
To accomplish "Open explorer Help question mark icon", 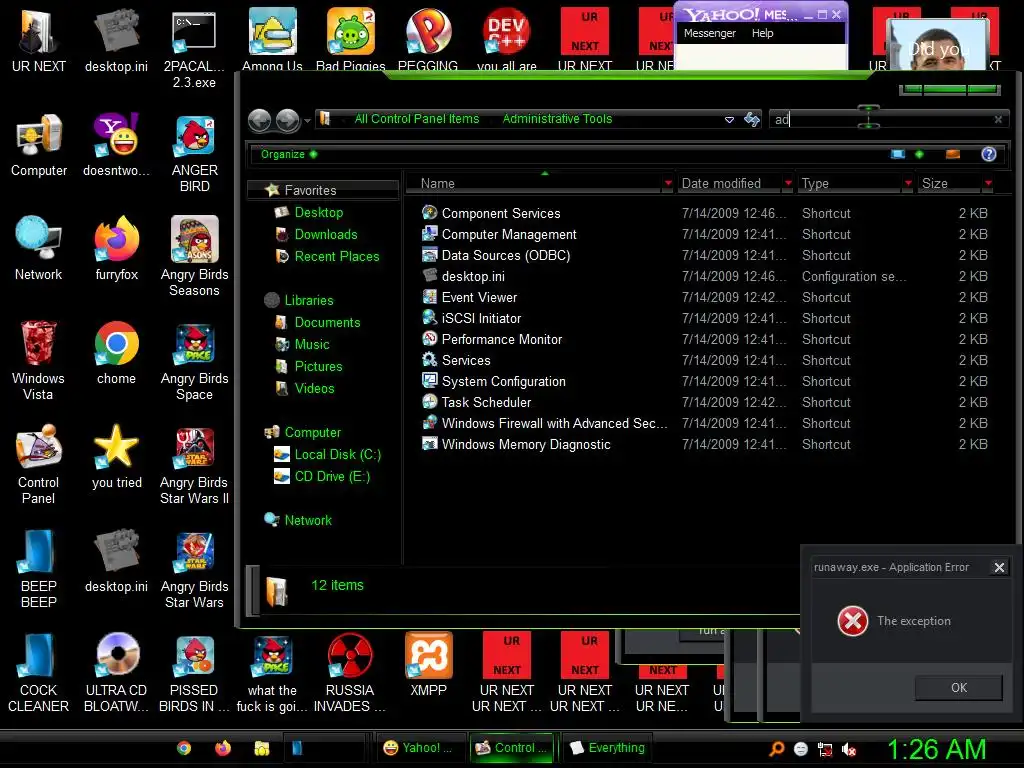I will [988, 154].
